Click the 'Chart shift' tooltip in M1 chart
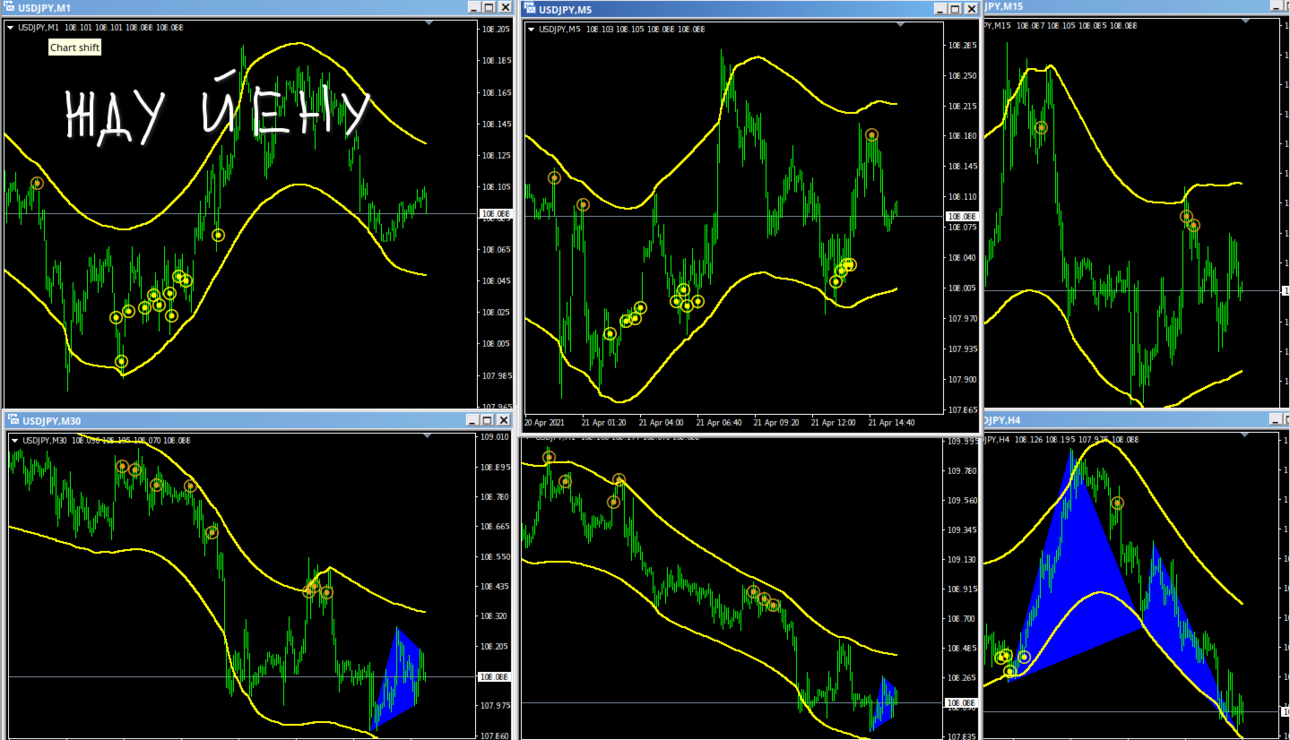The image size is (1290, 740). pos(75,47)
